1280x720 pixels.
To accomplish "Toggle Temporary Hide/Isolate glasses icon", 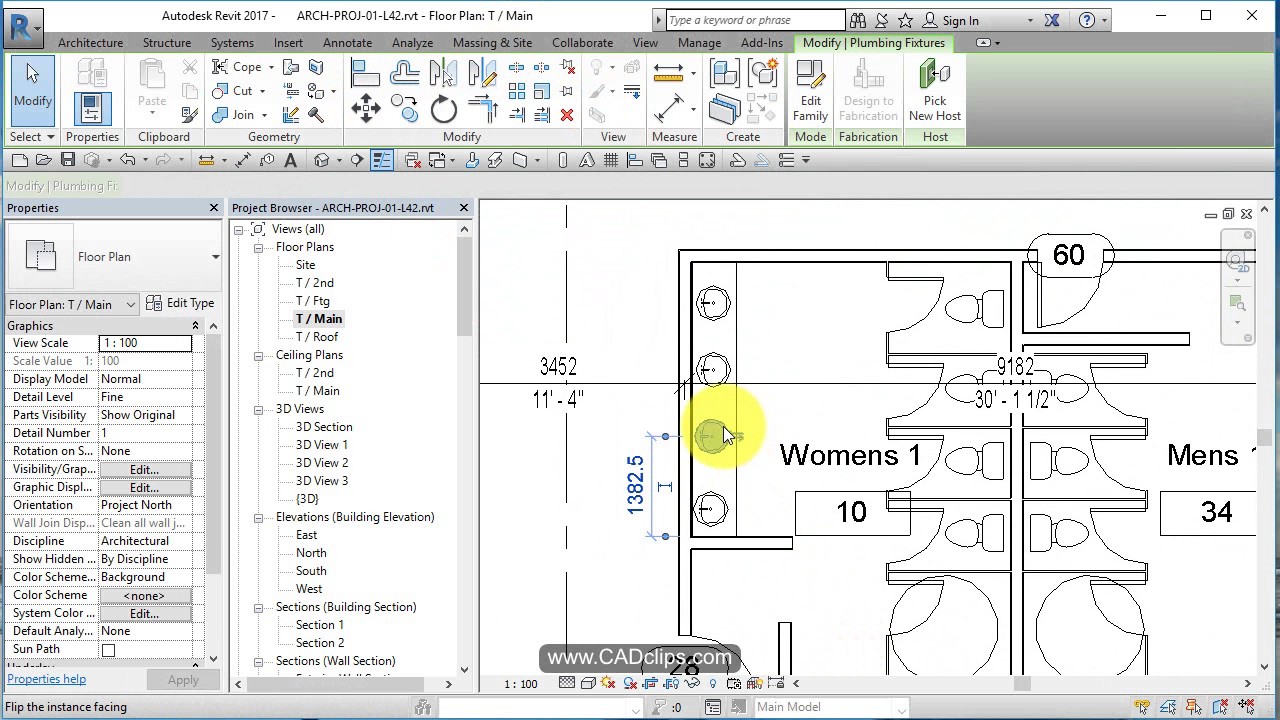I will click(692, 683).
